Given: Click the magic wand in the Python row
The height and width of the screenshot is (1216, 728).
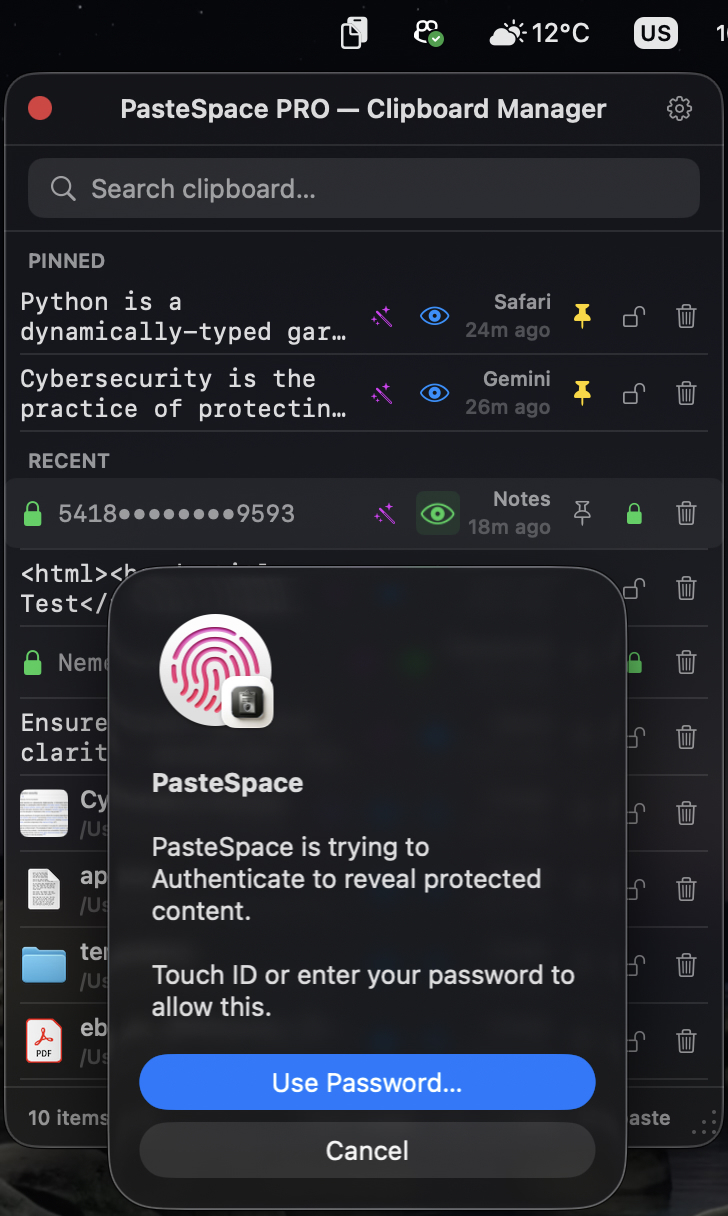Looking at the screenshot, I should [x=382, y=317].
